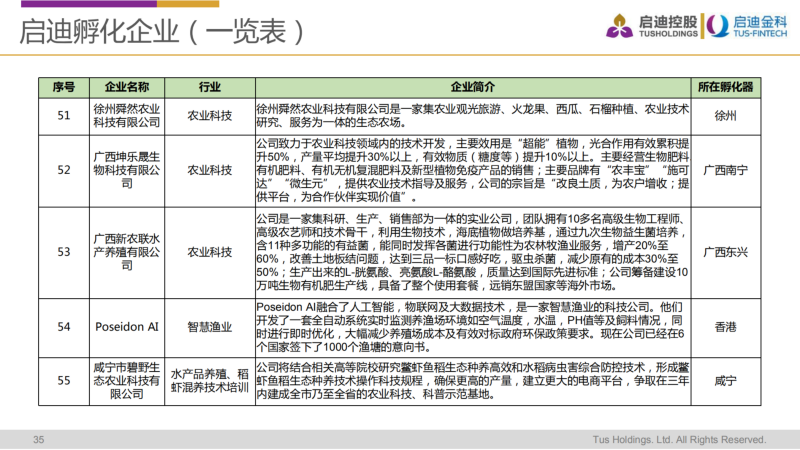This screenshot has height=450, width=800.
Task: Click the Poseidon AI company description
Action: [473, 327]
